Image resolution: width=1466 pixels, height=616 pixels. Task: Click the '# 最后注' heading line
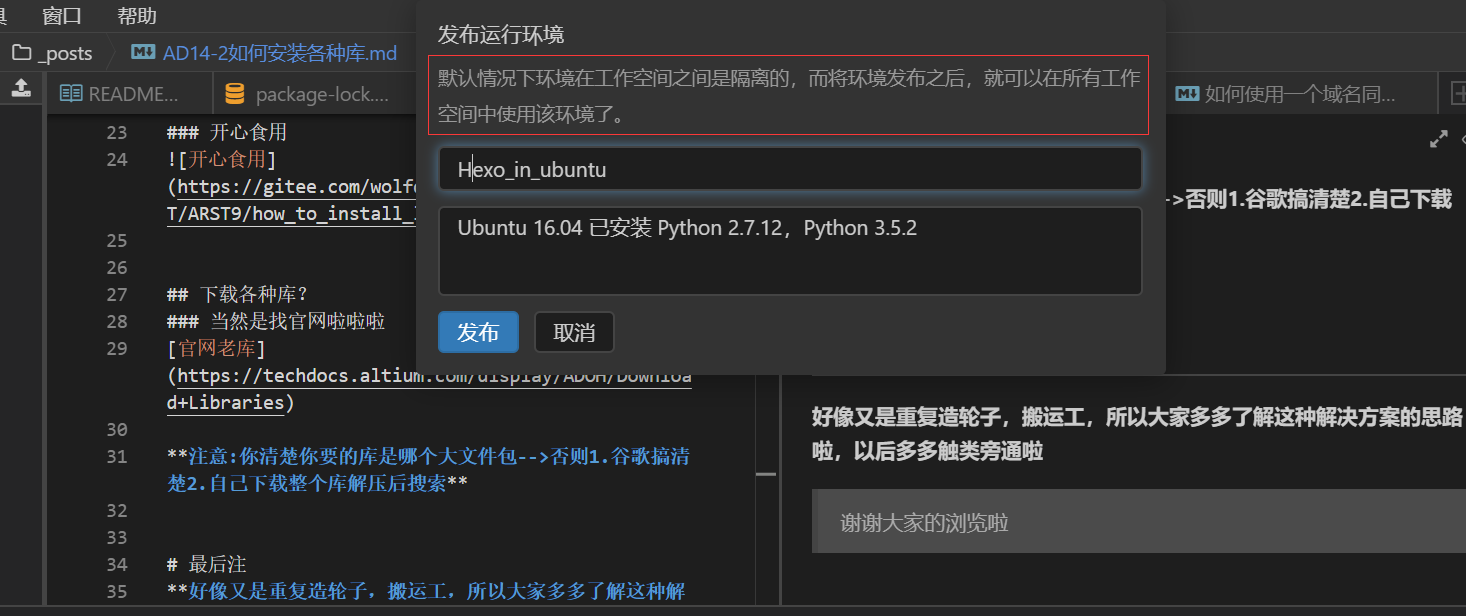click(x=207, y=564)
